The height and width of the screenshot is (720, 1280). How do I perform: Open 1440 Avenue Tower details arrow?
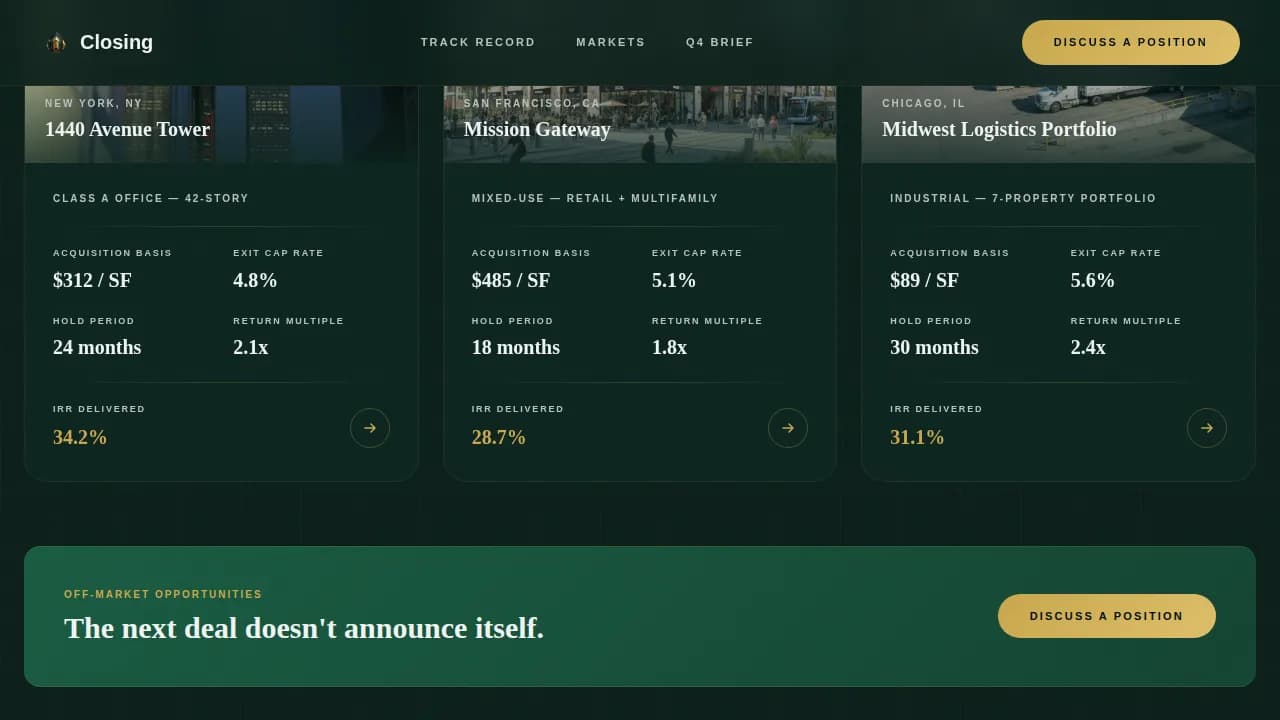click(369, 428)
